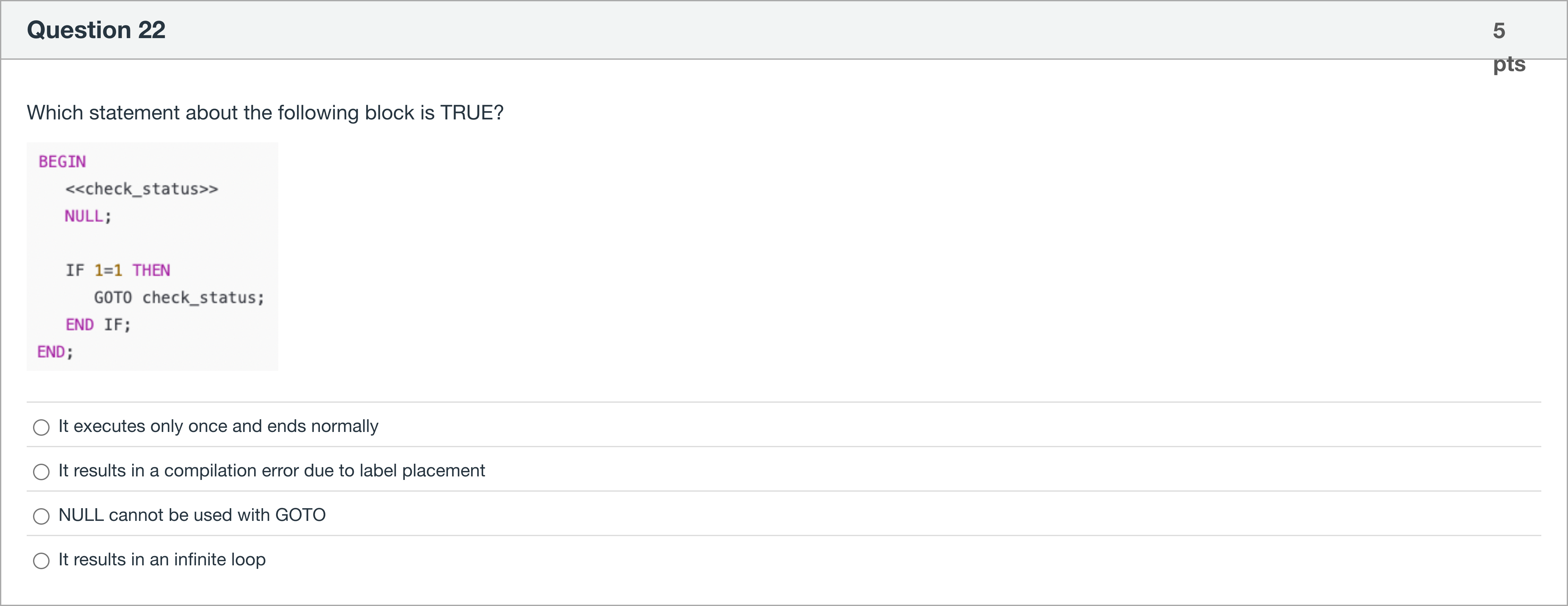Mark the "NULL cannot be used with GOTO" radio
This screenshot has height=606, width=1568.
(41, 516)
